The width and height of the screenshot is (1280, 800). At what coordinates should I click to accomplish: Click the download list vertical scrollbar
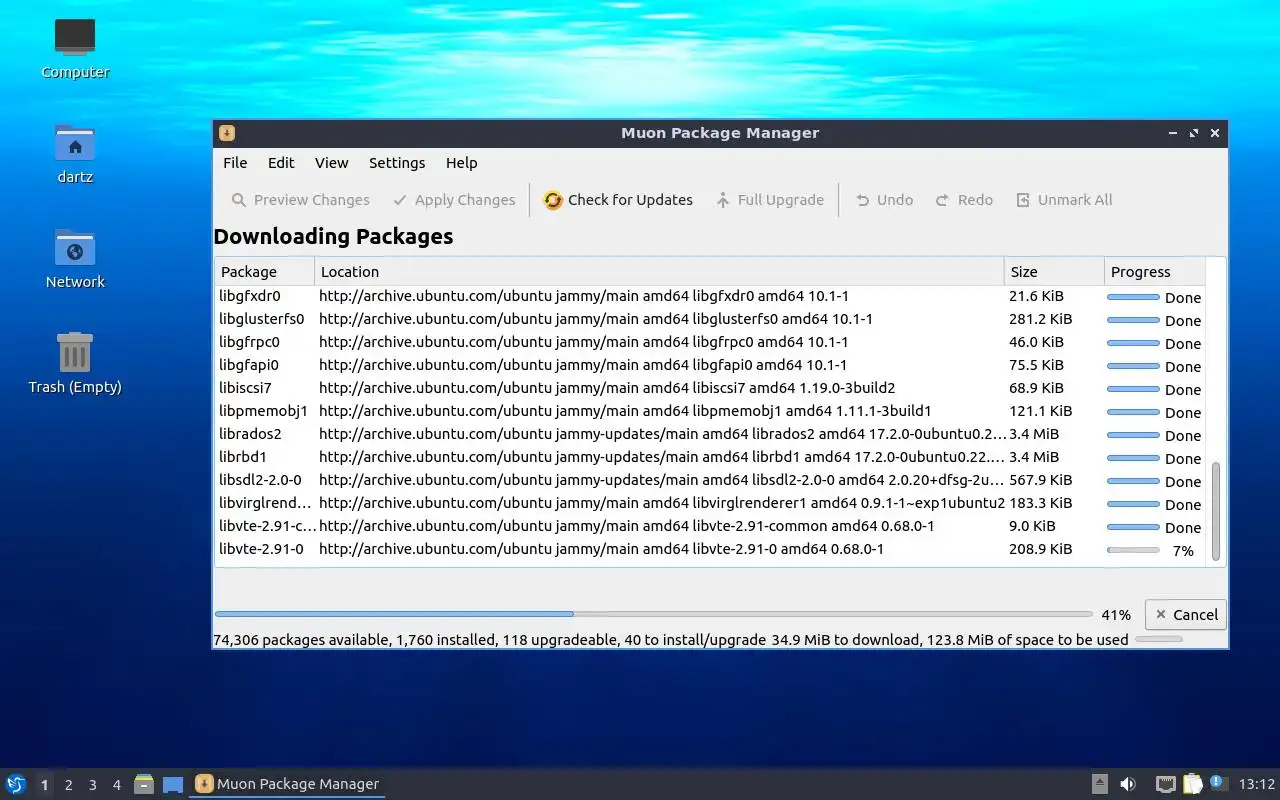[1216, 510]
